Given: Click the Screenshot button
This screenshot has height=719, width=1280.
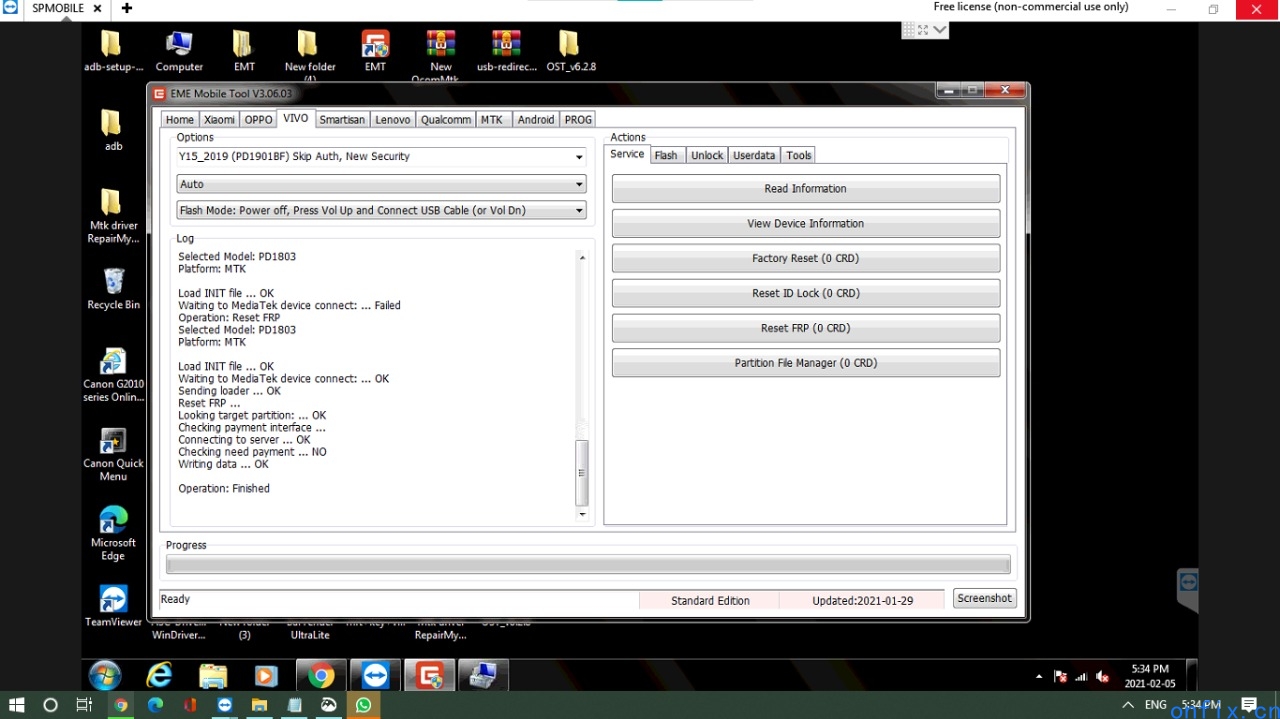Looking at the screenshot, I should coord(985,598).
